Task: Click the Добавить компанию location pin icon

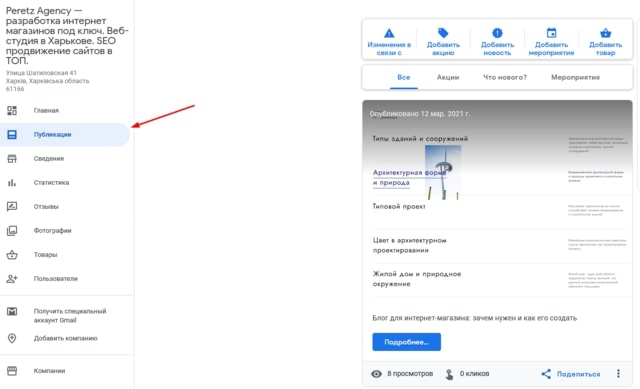Action: pyautogui.click(x=12, y=338)
